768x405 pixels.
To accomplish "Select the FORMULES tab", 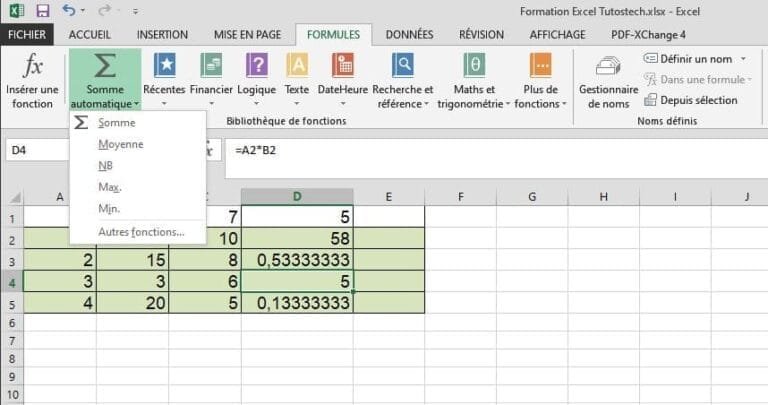I will click(x=334, y=35).
